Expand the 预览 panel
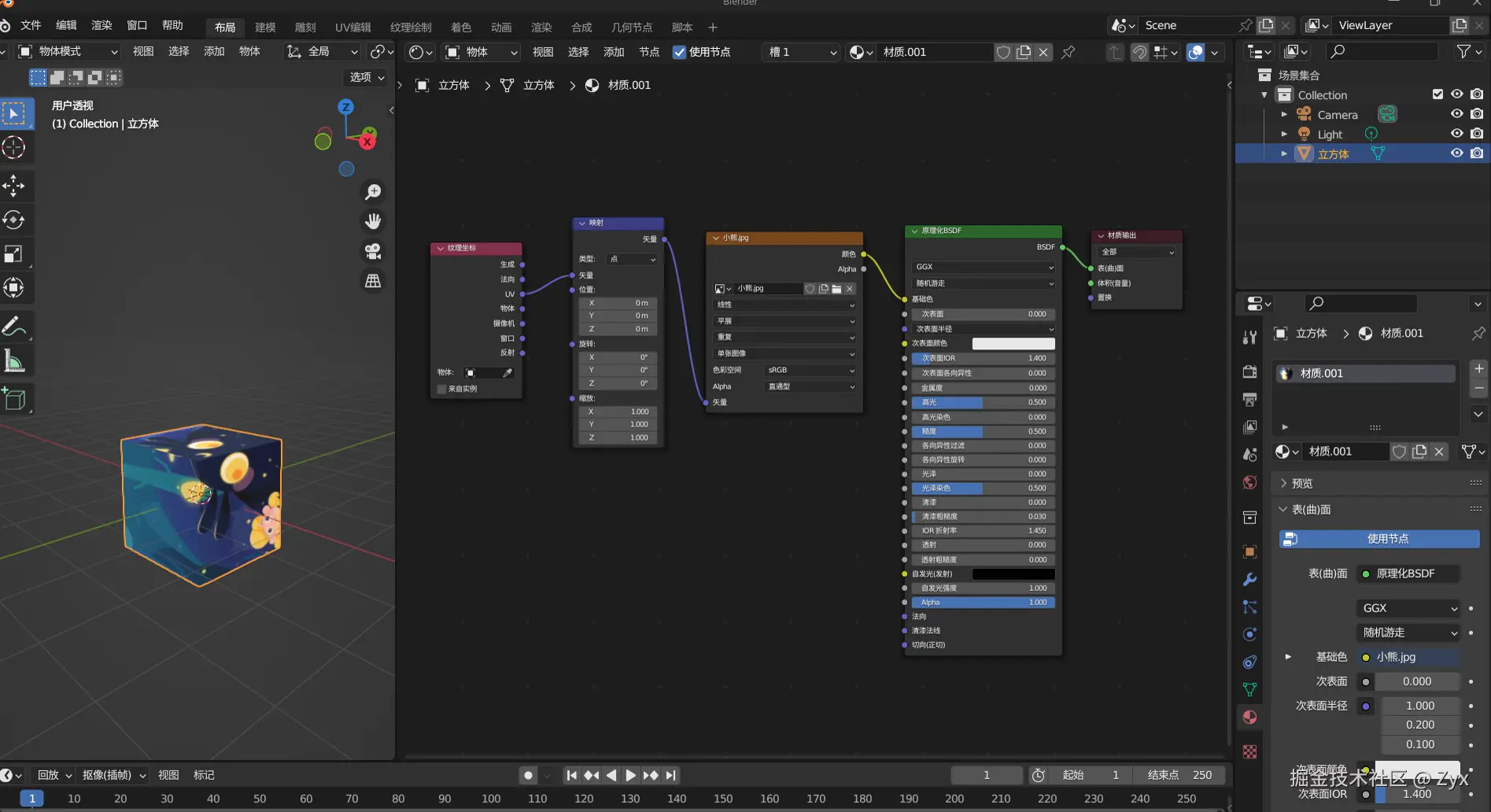The image size is (1491, 812). (x=1301, y=483)
